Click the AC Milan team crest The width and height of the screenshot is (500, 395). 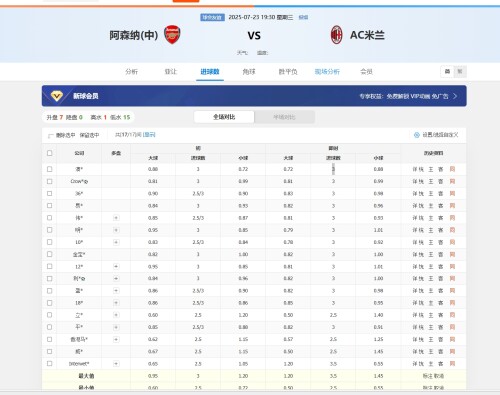click(x=336, y=35)
